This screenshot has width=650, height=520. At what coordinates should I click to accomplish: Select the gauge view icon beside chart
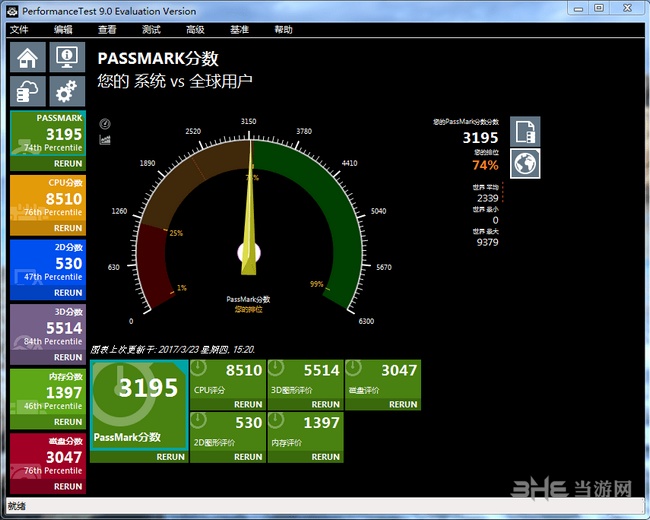(x=105, y=124)
